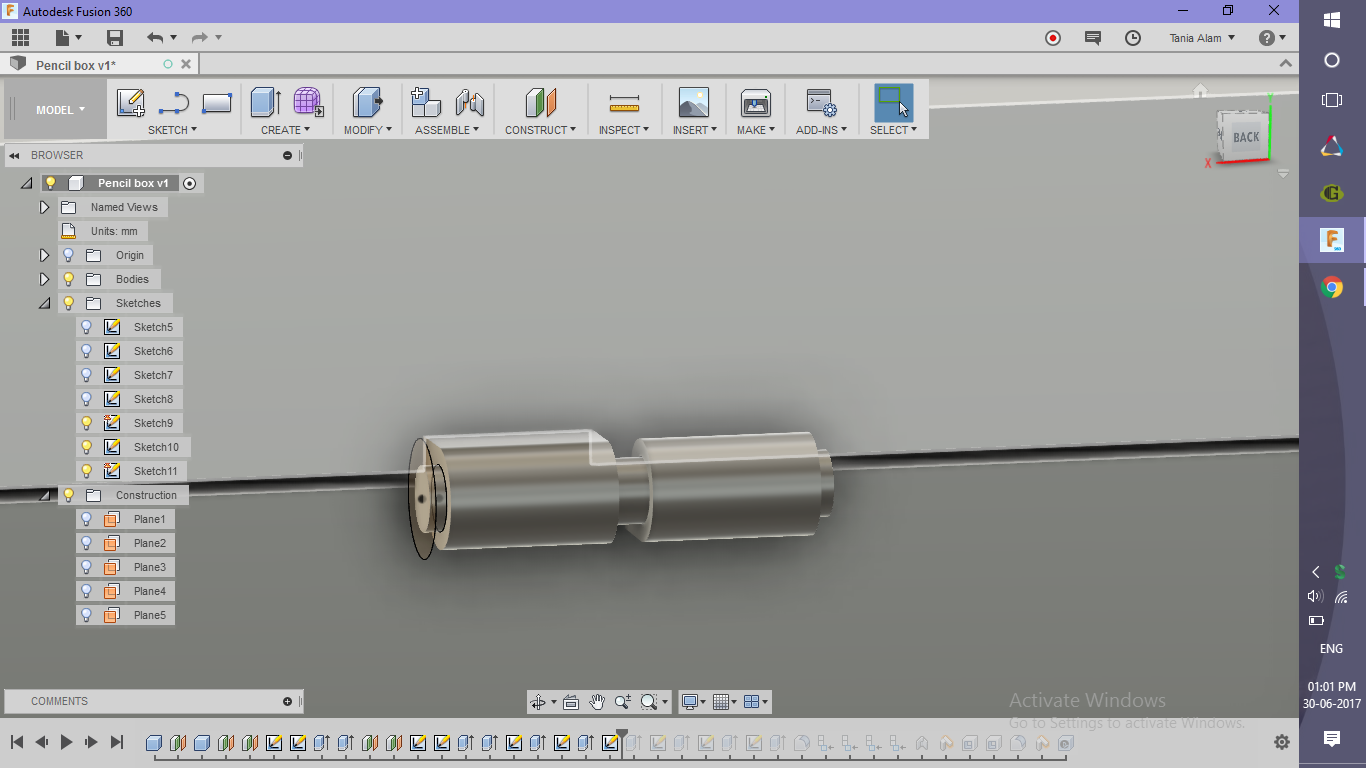
Task: Toggle visibility bulb of Plane1
Action: click(x=87, y=519)
